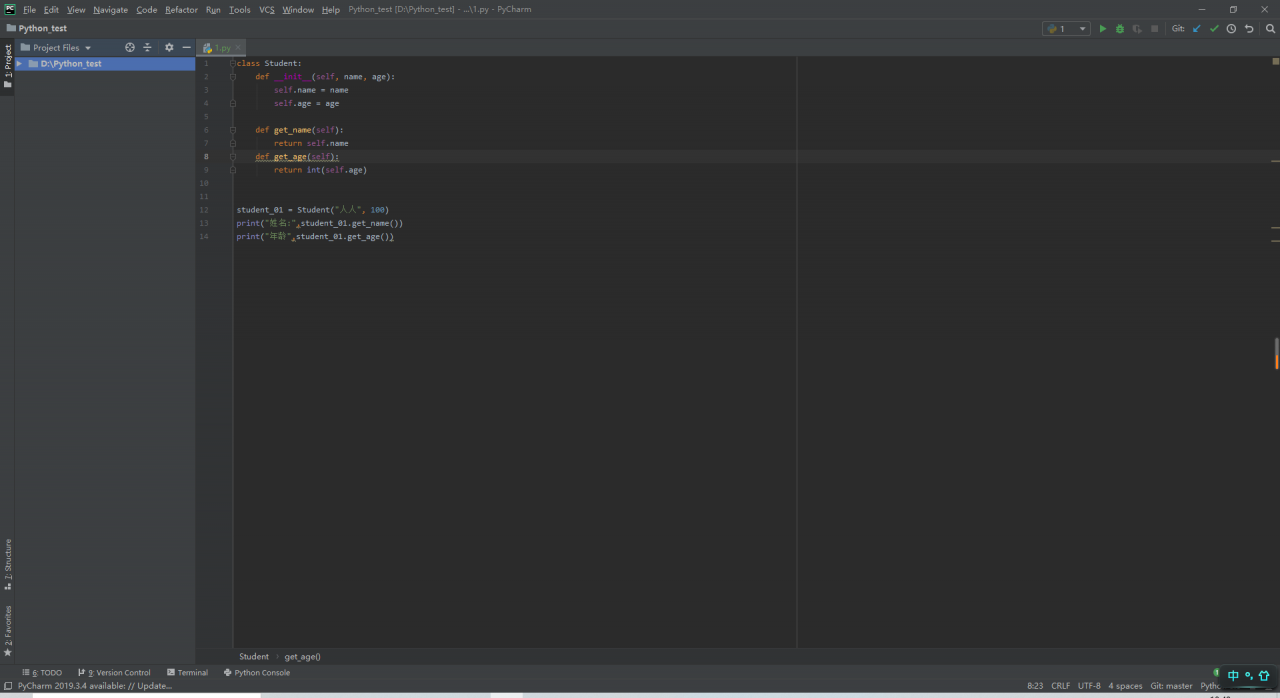Screen dimensions: 1280x698
Task: Open the Tools menu
Action: 240,9
